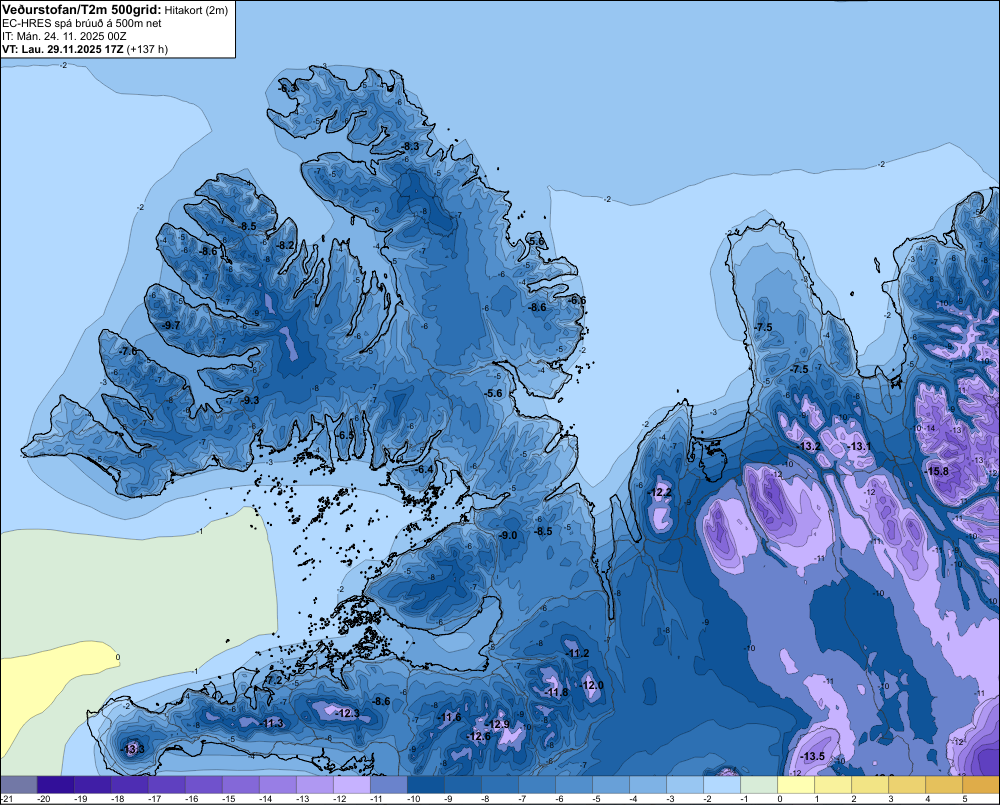Click the -9.7 temperature value on the map

point(172,325)
